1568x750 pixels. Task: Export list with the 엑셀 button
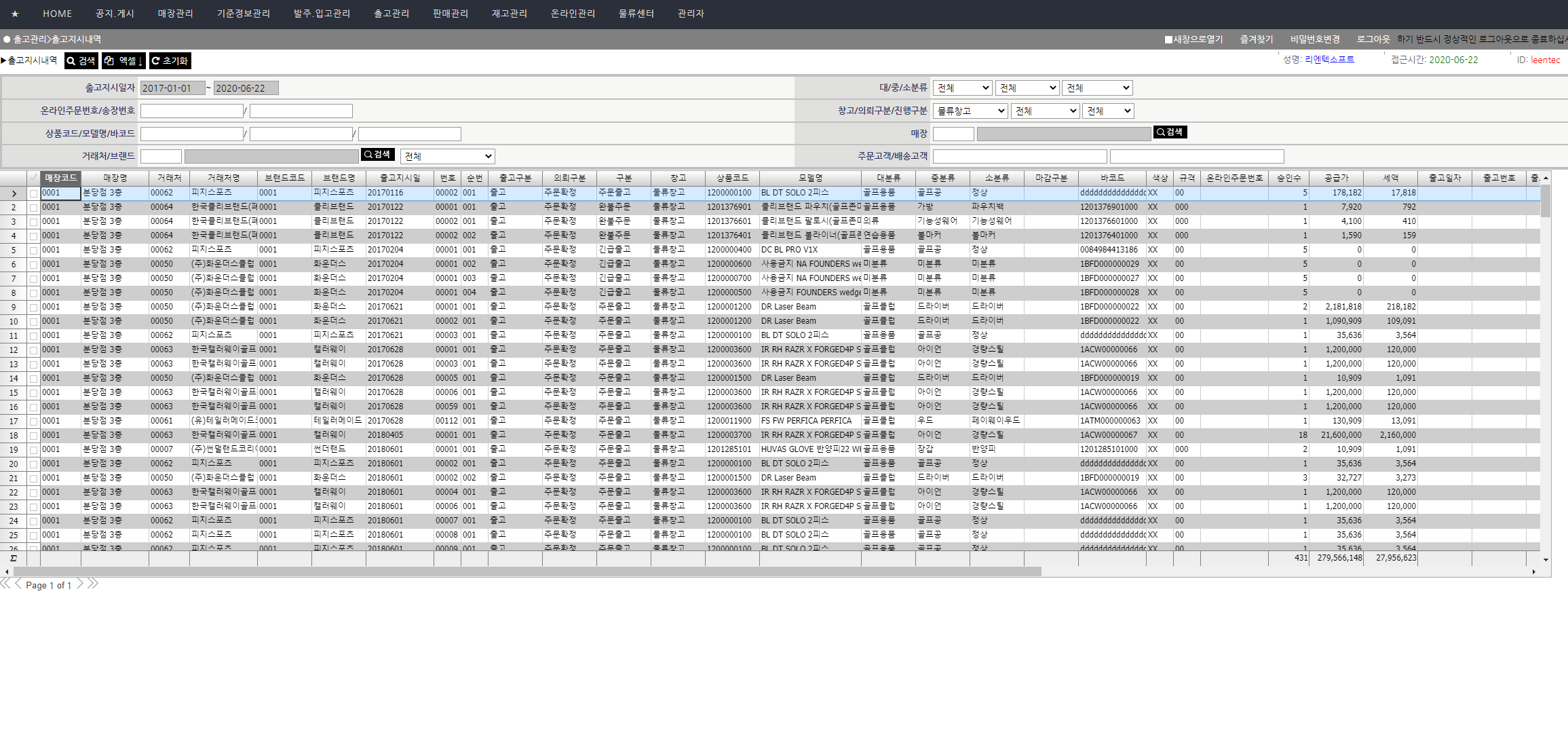point(123,61)
